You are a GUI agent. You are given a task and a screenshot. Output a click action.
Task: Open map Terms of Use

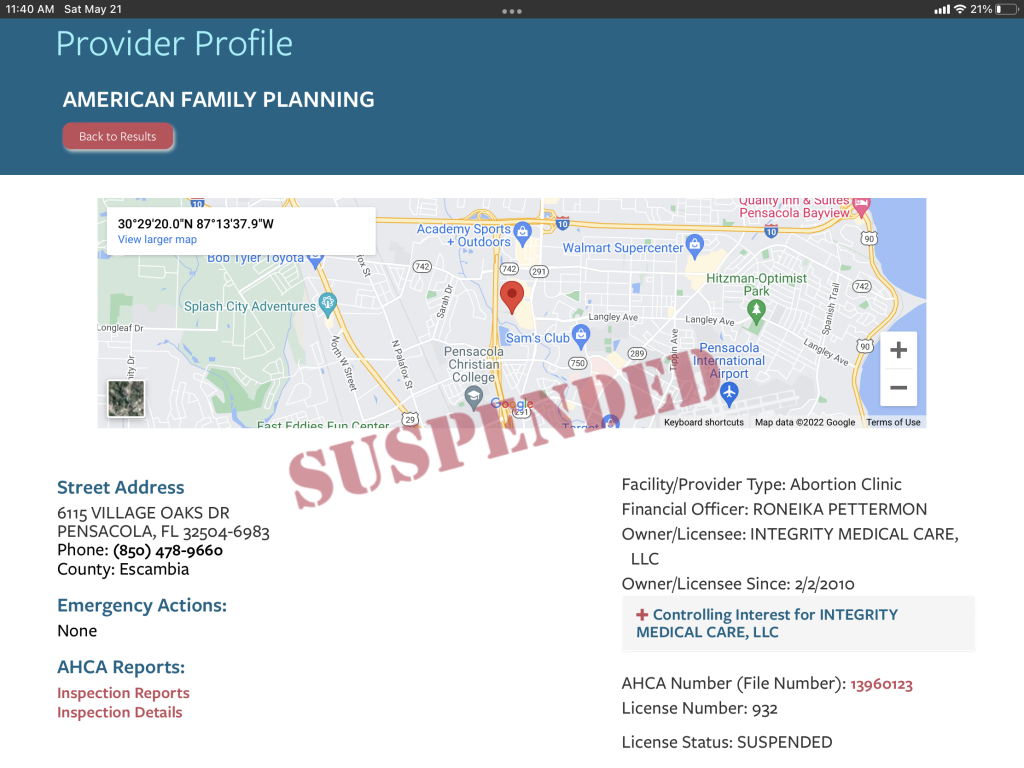coord(893,423)
